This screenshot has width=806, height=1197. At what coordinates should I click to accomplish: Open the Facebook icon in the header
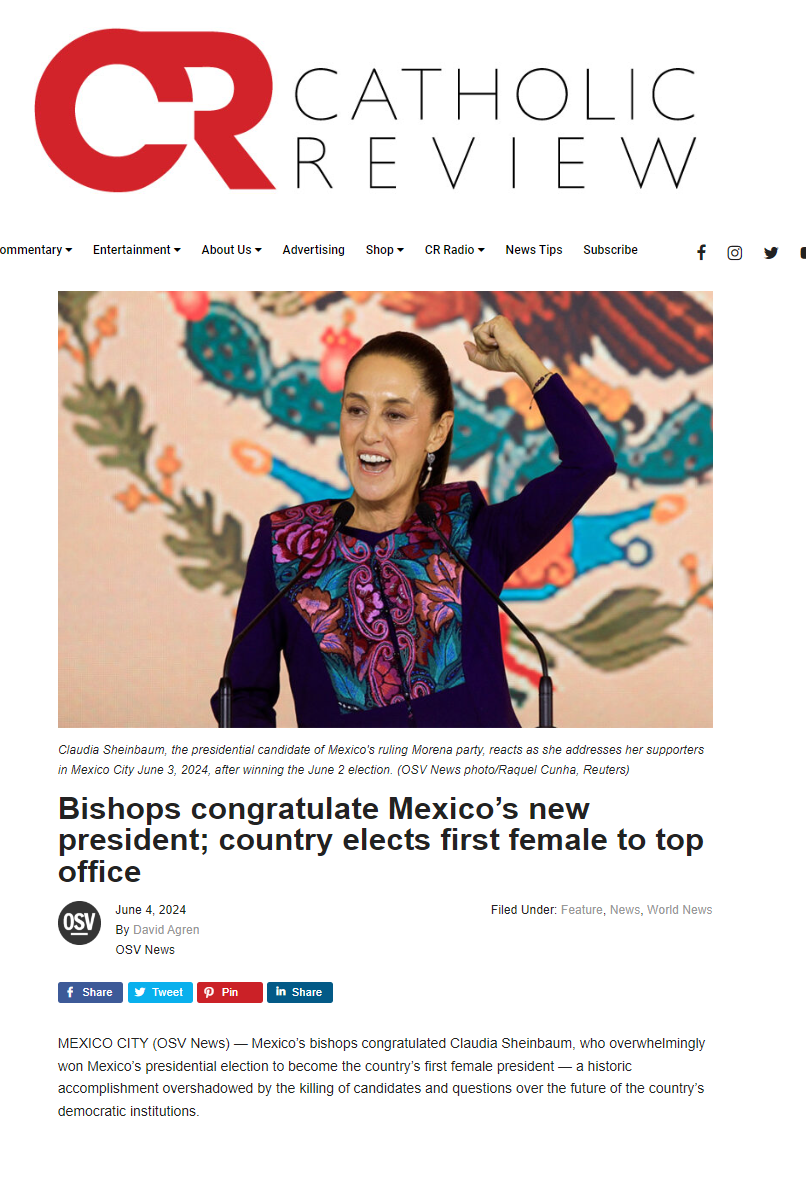click(x=701, y=253)
